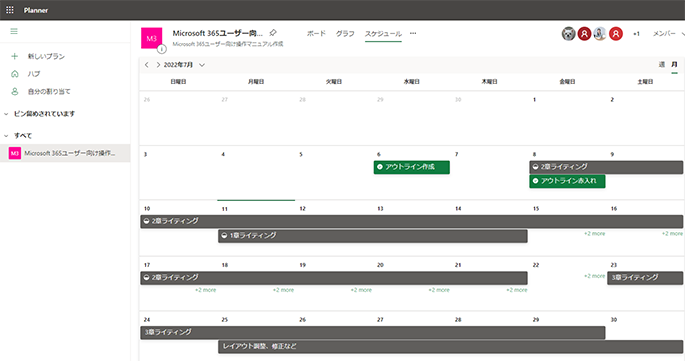Click the plus icon for new plan
685x361 pixels.
(x=14, y=56)
